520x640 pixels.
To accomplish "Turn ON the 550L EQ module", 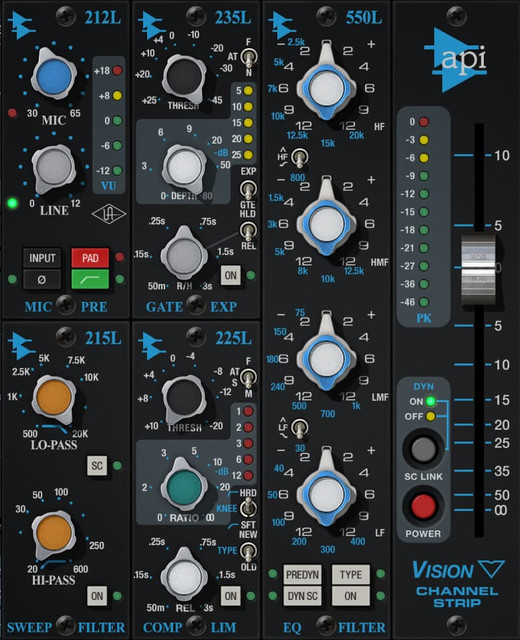I will (x=351, y=596).
